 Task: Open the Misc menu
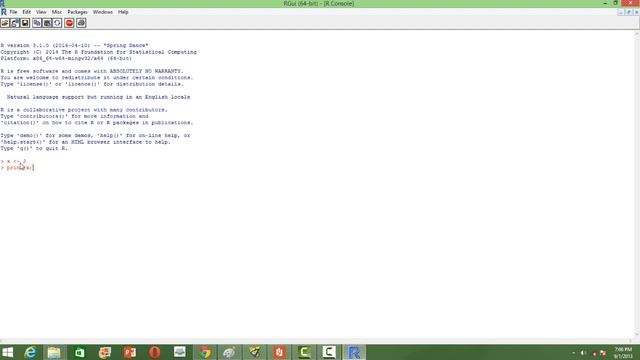[57, 12]
